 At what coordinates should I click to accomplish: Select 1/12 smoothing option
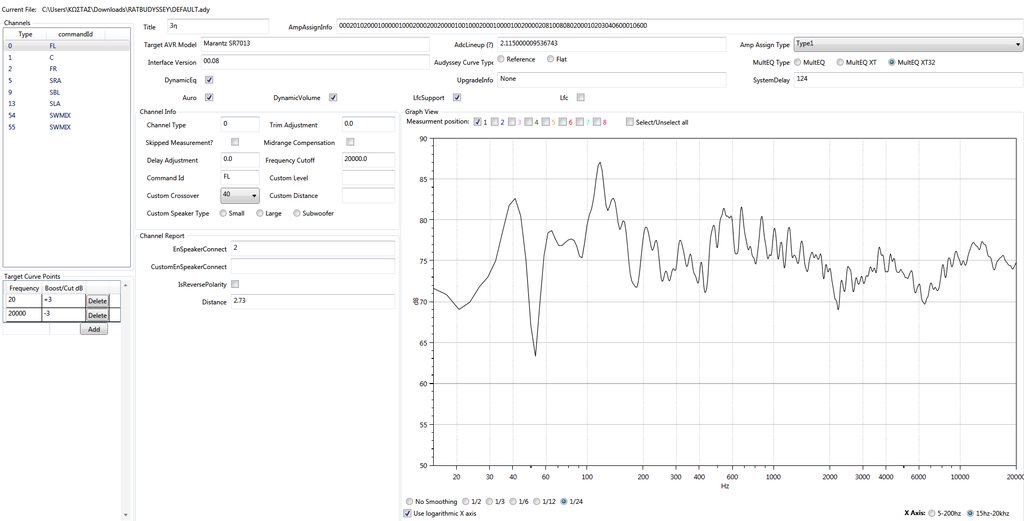click(537, 501)
